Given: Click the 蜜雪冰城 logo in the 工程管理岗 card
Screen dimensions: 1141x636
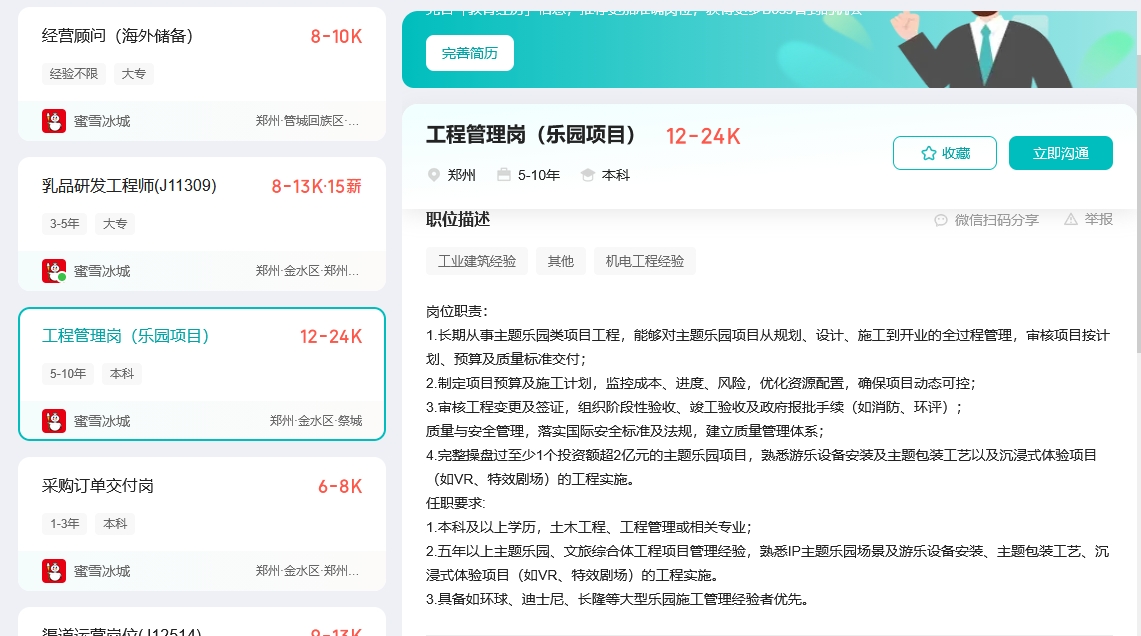Looking at the screenshot, I should click(54, 421).
